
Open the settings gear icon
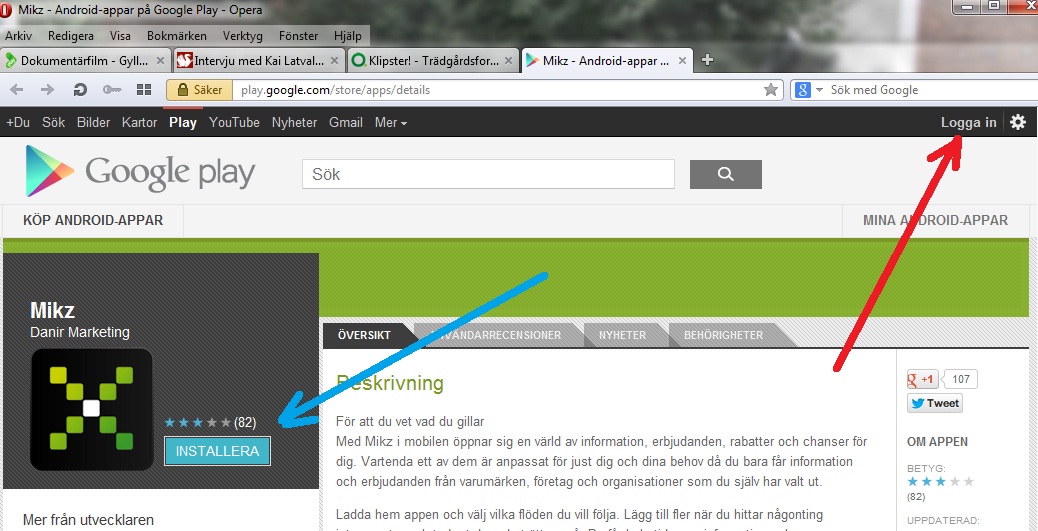point(1018,122)
